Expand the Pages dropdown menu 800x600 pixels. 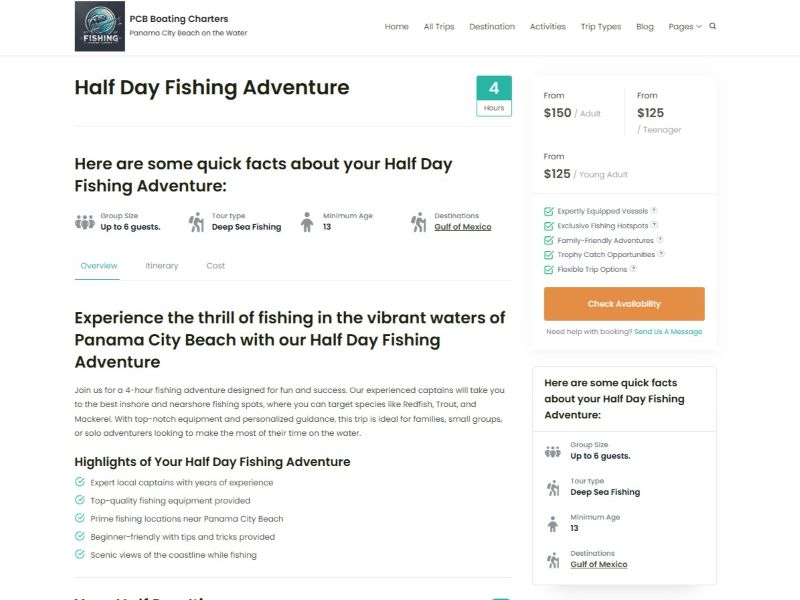pyautogui.click(x=685, y=27)
